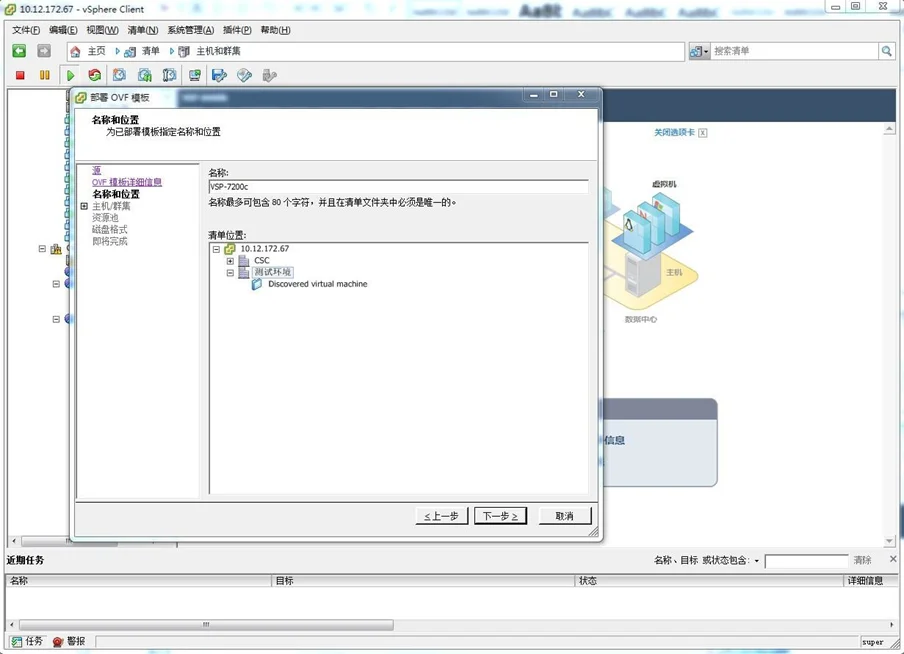This screenshot has height=654, width=904.
Task: Click the 详细信息 column header
Action: point(871,581)
